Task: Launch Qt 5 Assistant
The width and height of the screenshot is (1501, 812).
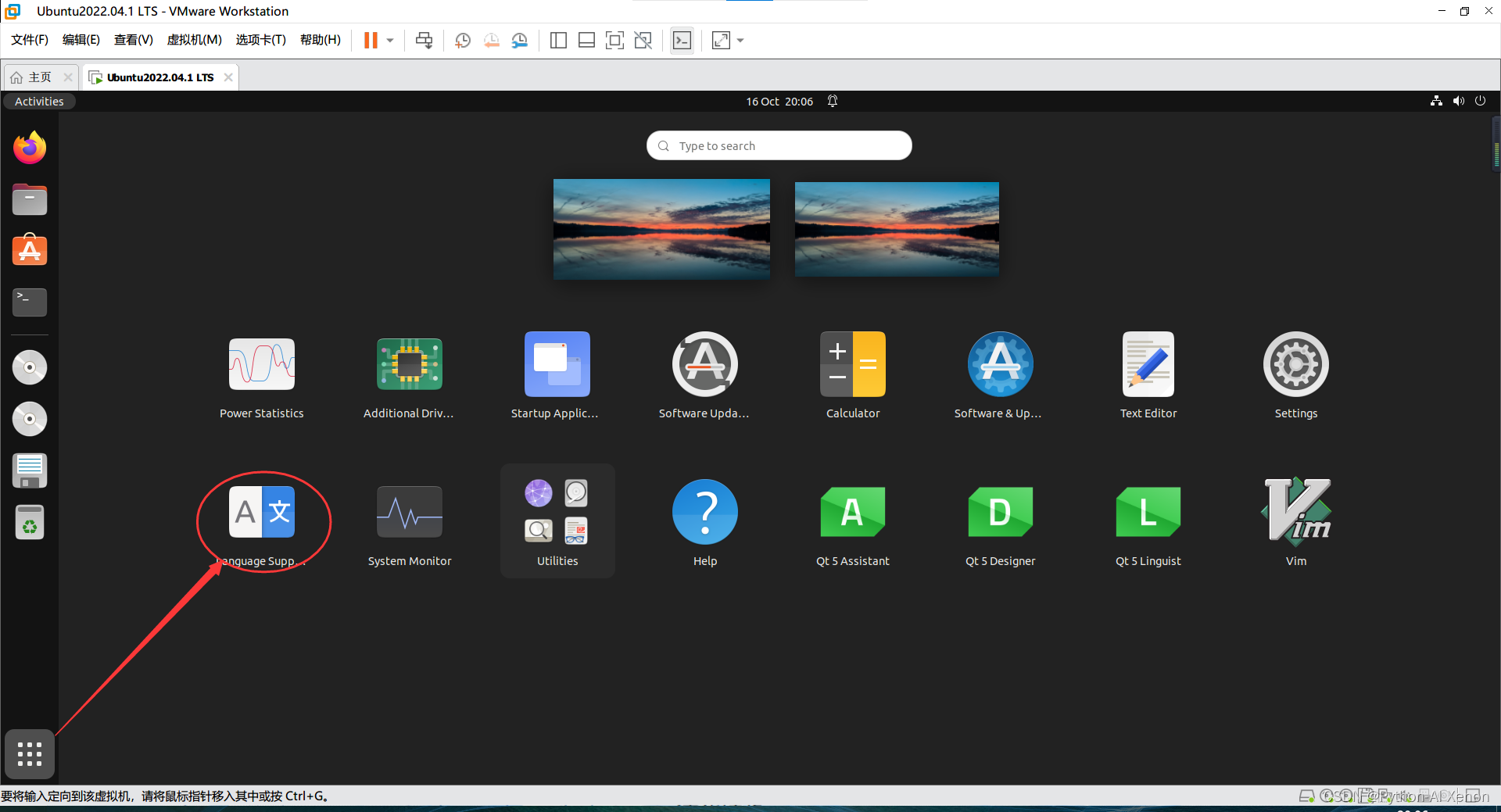Action: [x=853, y=525]
